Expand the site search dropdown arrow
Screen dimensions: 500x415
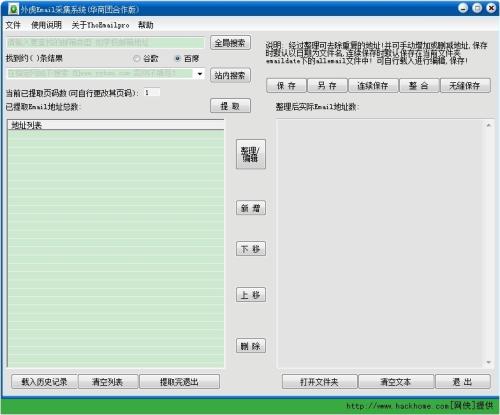tap(200, 74)
